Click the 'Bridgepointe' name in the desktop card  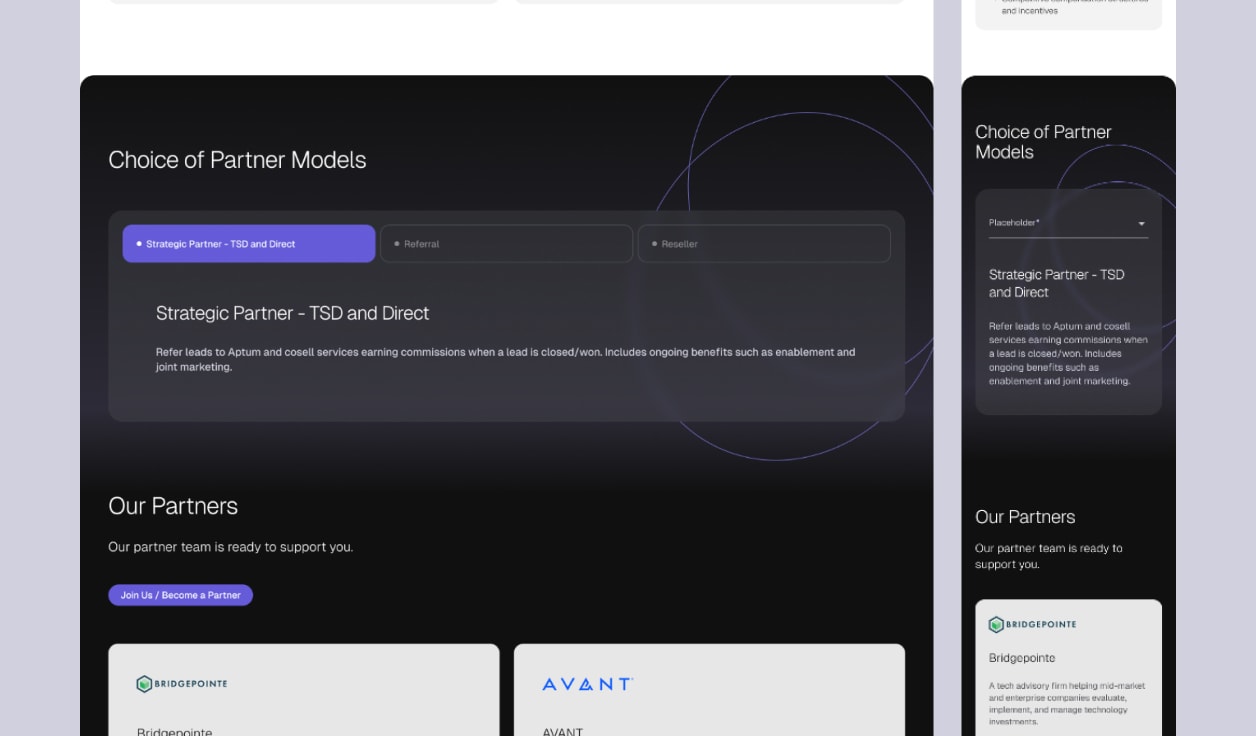175,731
